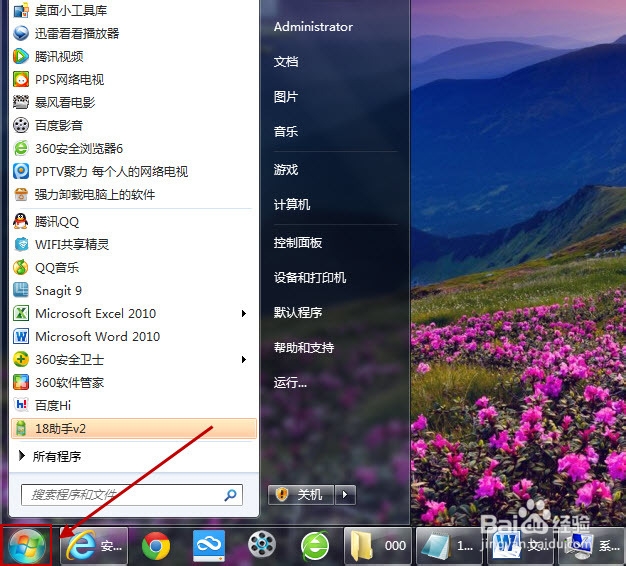Image resolution: width=626 pixels, height=566 pixels.
Task: Launch 腾讯QQ penguin icon
Action: (x=21, y=221)
